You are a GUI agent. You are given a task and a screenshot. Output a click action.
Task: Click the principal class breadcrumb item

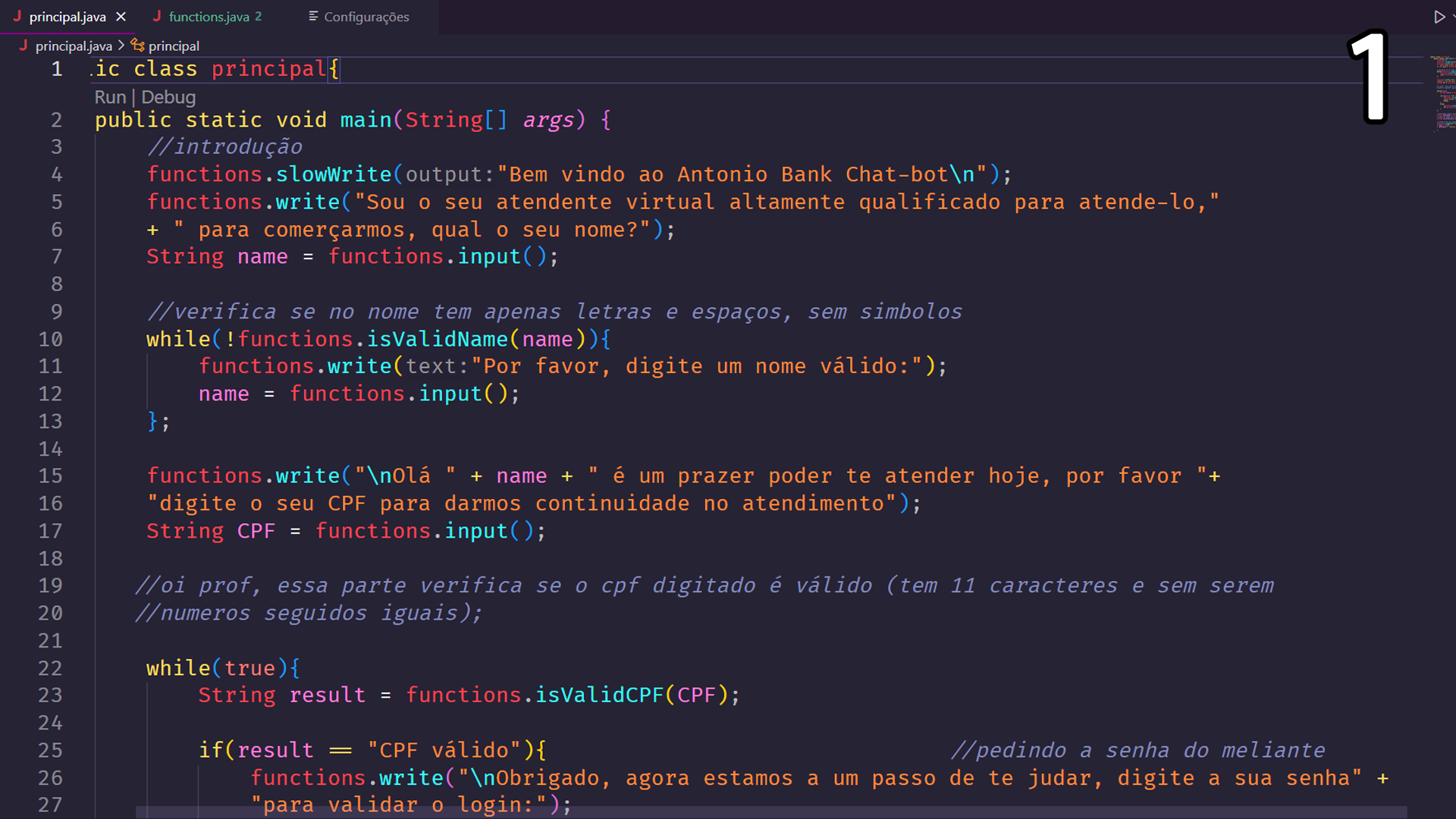174,46
